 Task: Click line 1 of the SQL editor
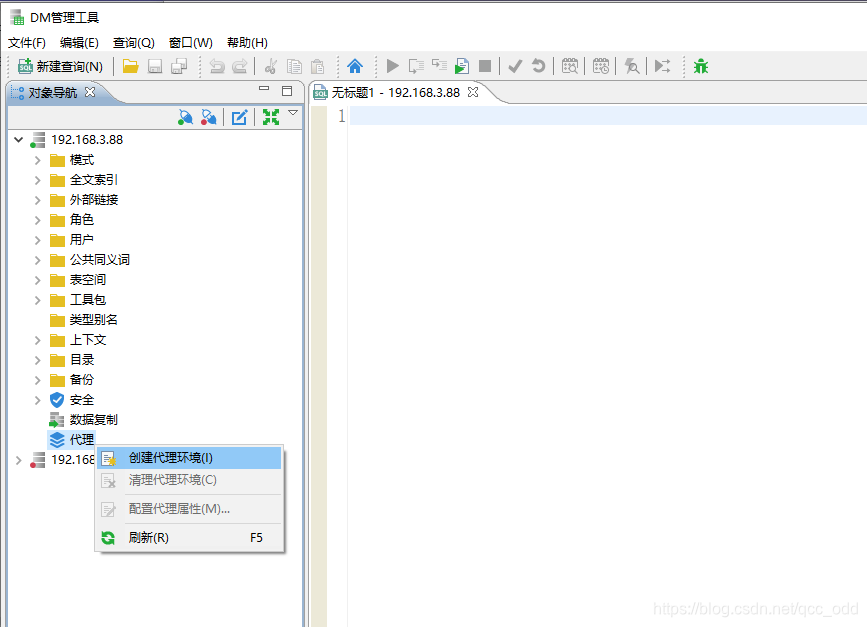coord(607,116)
